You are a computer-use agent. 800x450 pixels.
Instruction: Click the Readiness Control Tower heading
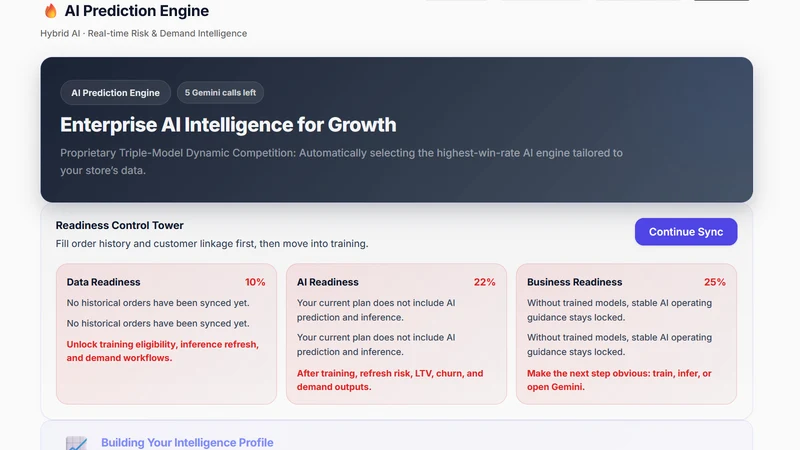tap(119, 226)
